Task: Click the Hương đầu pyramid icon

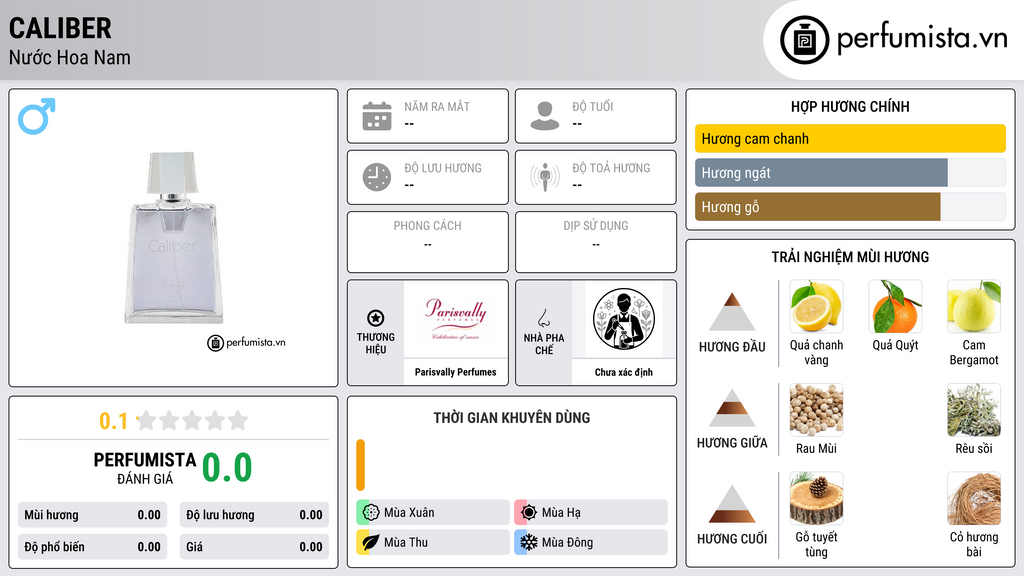Action: (x=732, y=312)
